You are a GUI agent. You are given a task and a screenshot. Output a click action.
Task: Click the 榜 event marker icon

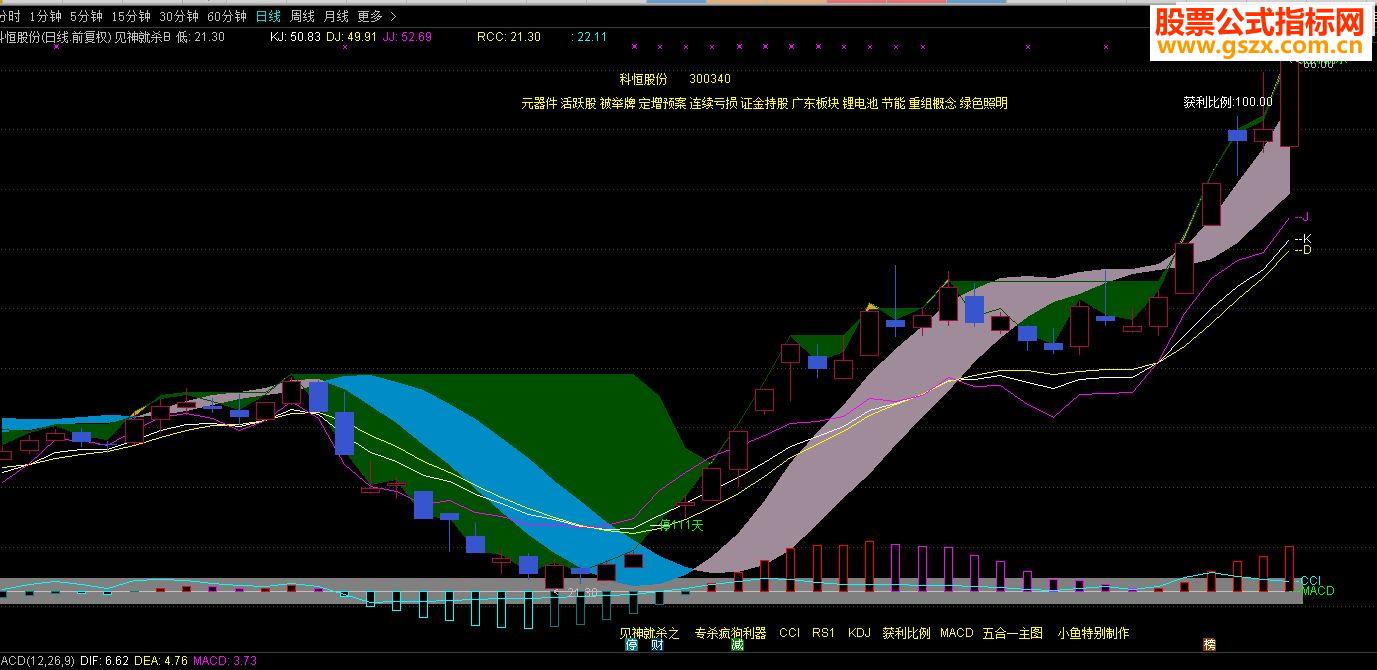pyautogui.click(x=1210, y=645)
